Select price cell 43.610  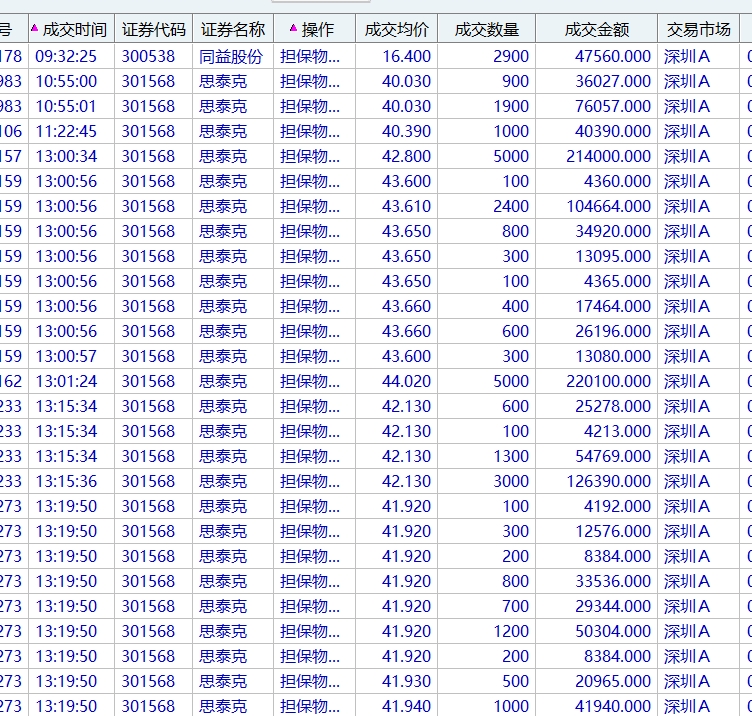406,206
